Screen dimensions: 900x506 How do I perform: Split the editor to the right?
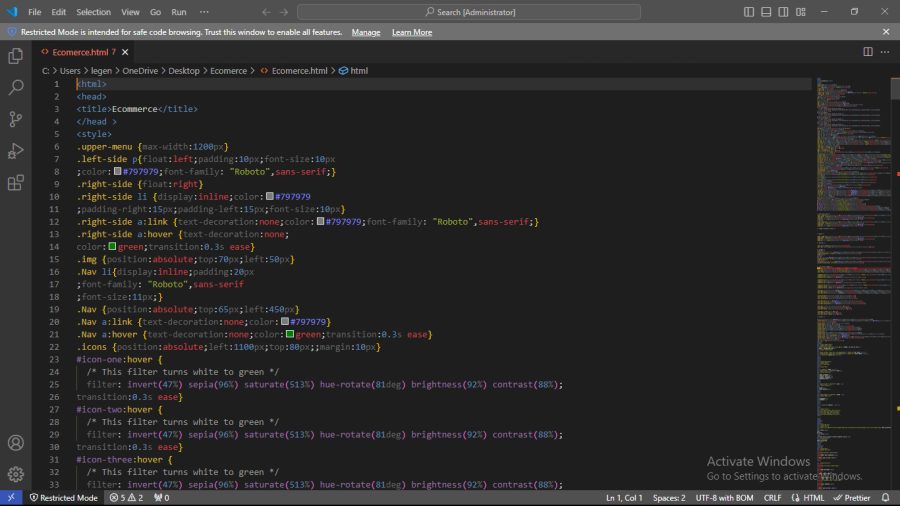click(868, 52)
